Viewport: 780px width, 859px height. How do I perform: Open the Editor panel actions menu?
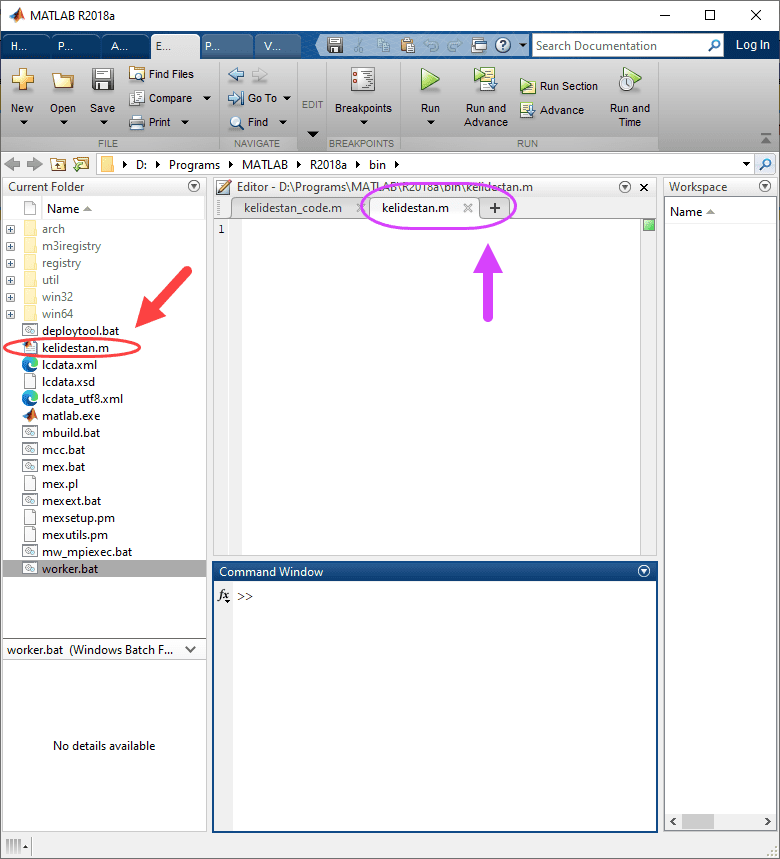[x=625, y=187]
